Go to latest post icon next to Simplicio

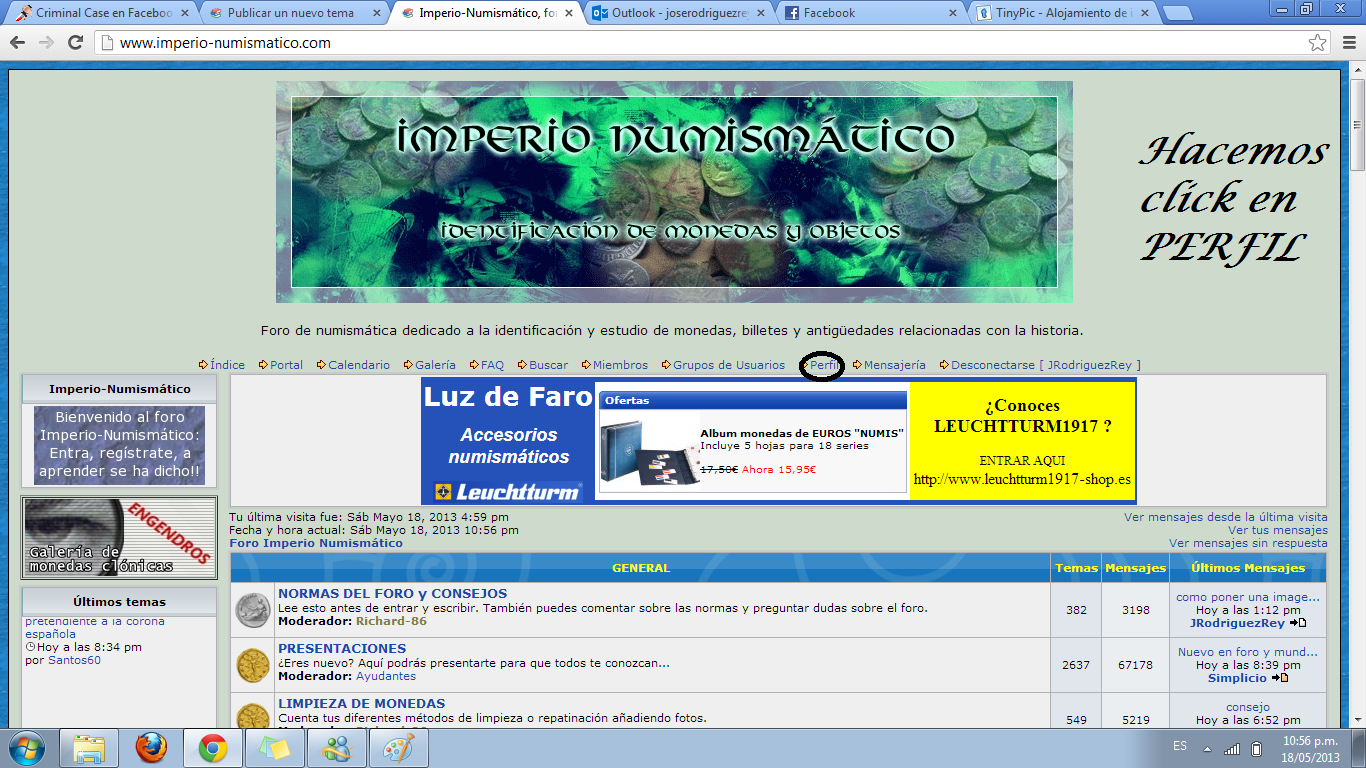pos(1279,678)
